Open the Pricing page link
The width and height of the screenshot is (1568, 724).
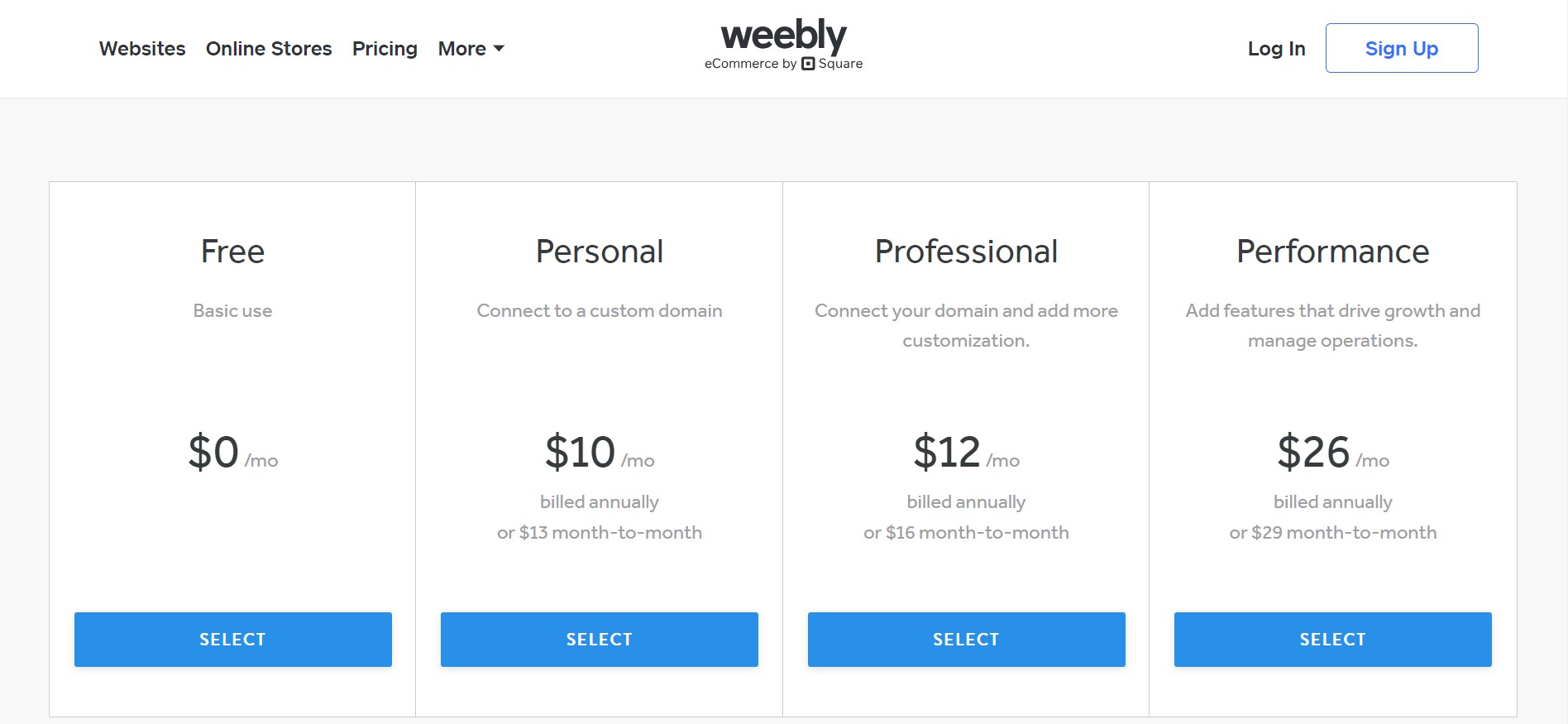(385, 49)
